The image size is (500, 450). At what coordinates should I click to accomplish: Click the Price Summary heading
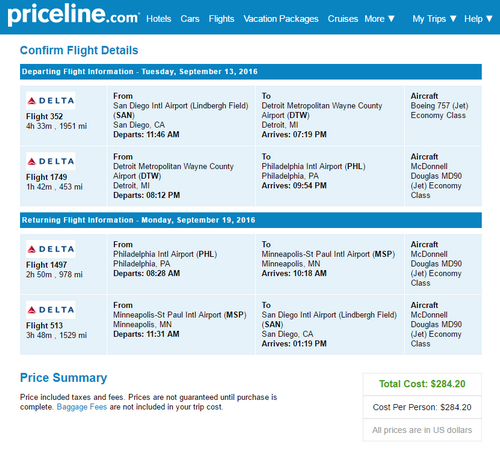(63, 378)
